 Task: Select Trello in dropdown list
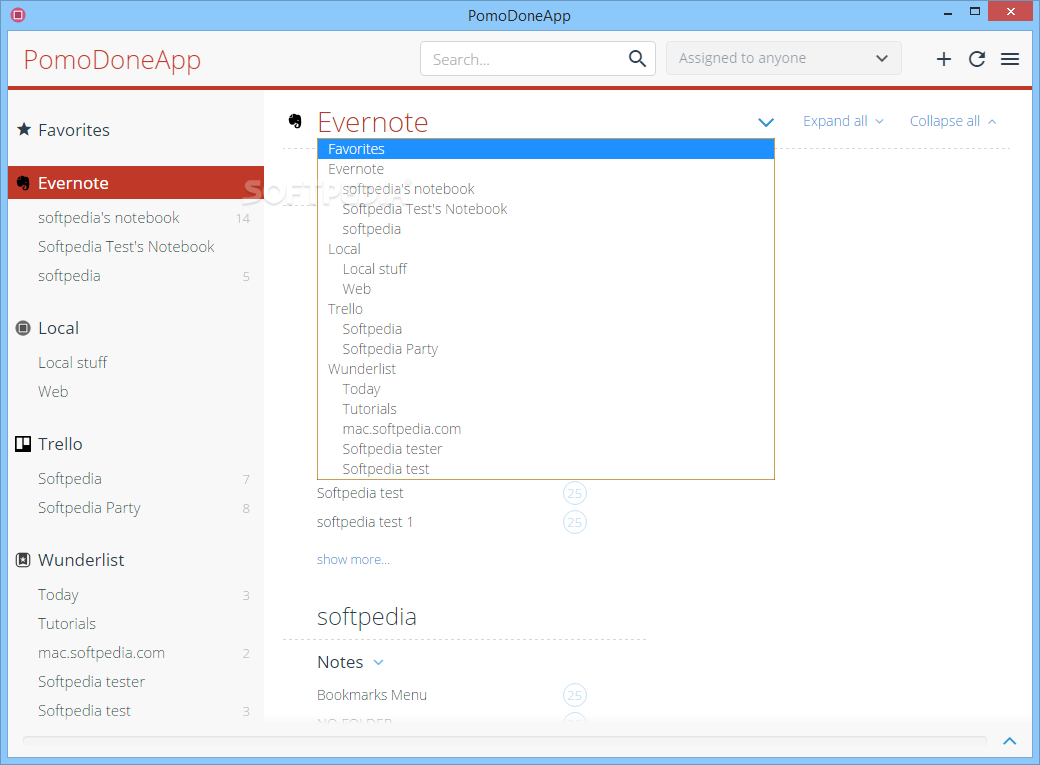546,309
